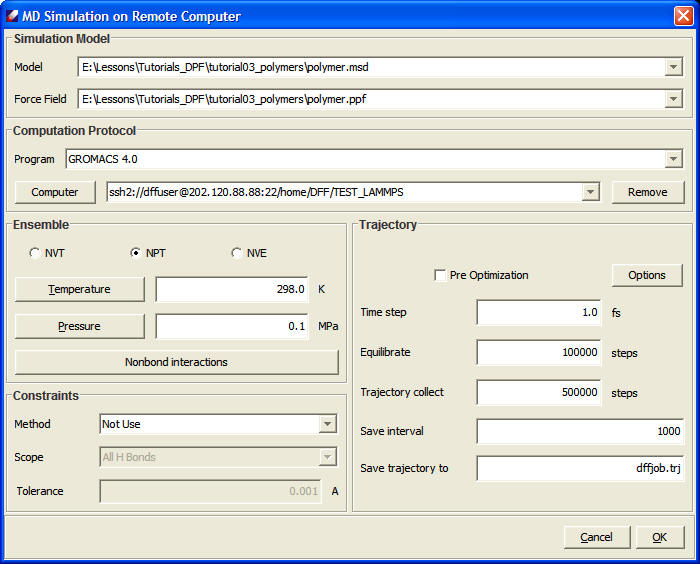700x564 pixels.
Task: Expand the Program GROMACS dropdown
Action: pyautogui.click(x=674, y=159)
